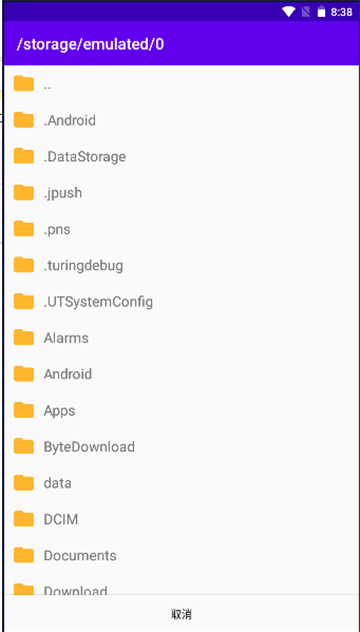The height and width of the screenshot is (632, 360).
Task: Click the /storage/emulated/0 path title
Action: point(90,45)
